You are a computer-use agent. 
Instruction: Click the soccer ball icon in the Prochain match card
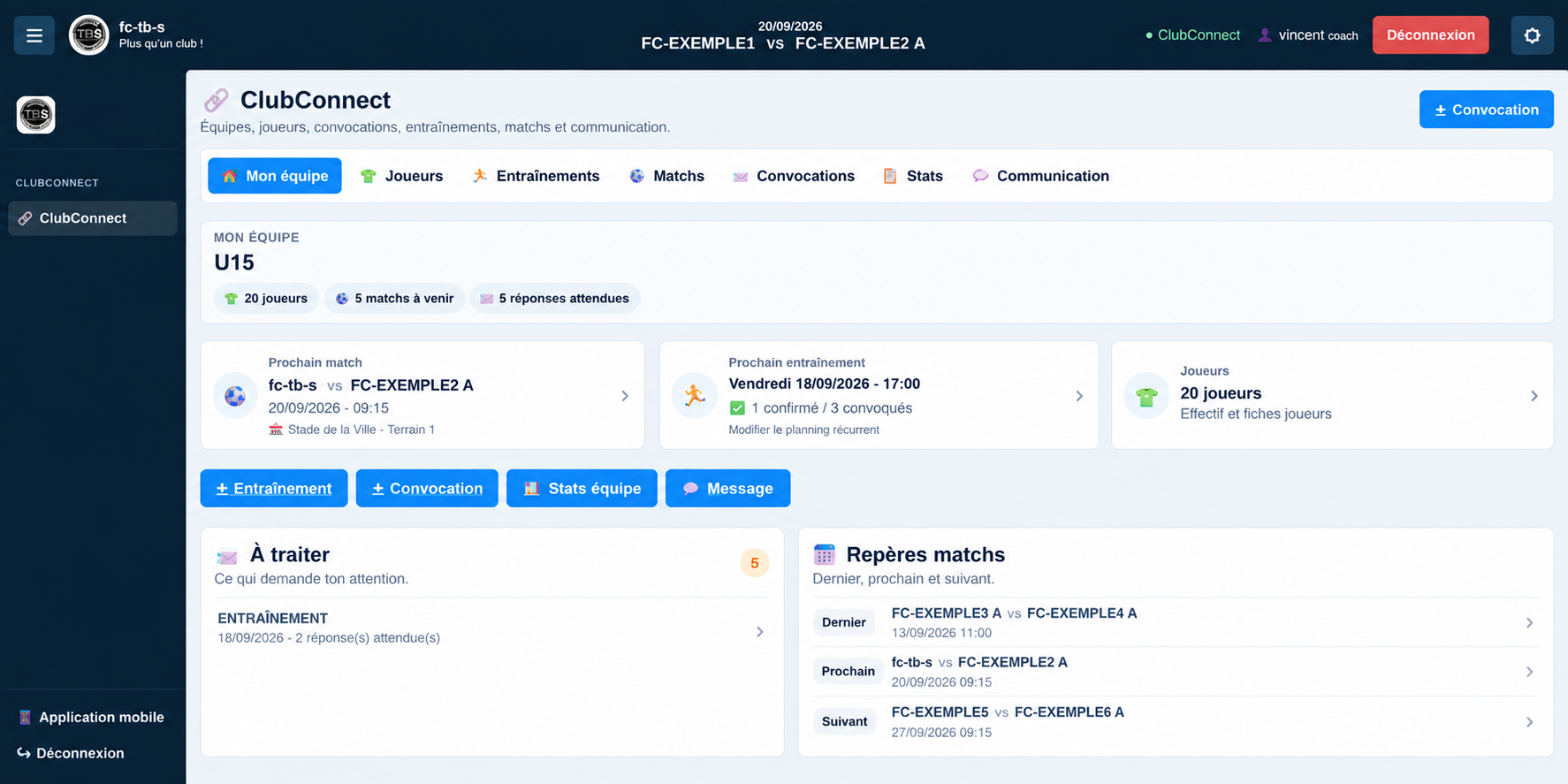[x=235, y=395]
